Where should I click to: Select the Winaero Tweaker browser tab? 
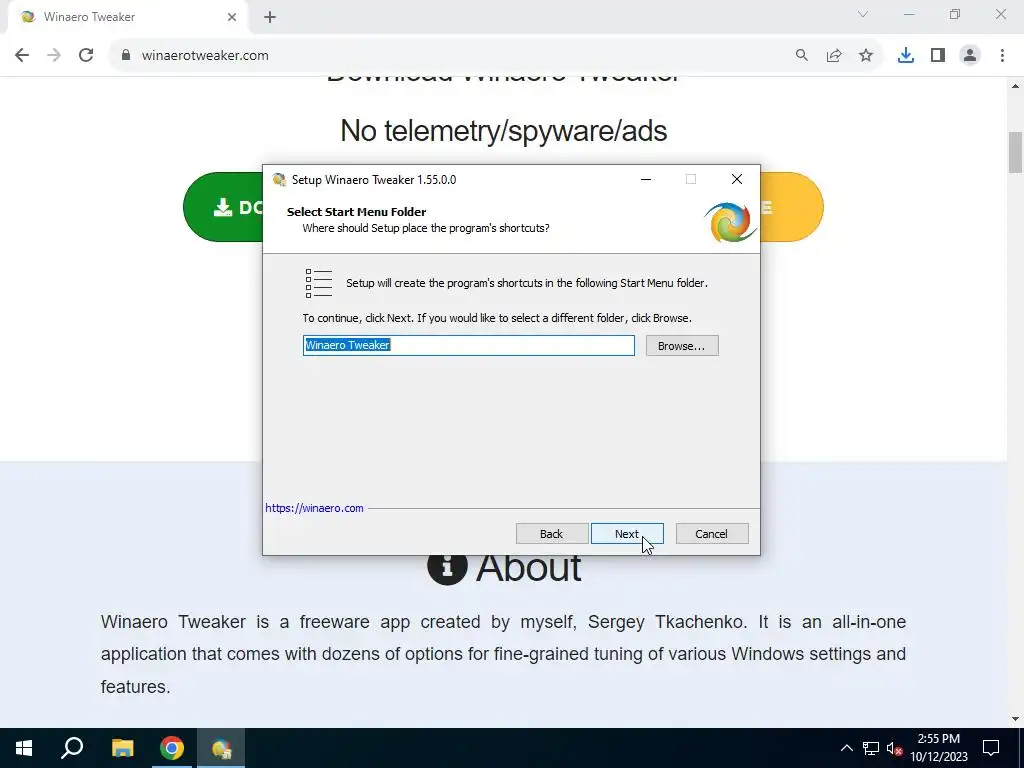click(x=127, y=17)
